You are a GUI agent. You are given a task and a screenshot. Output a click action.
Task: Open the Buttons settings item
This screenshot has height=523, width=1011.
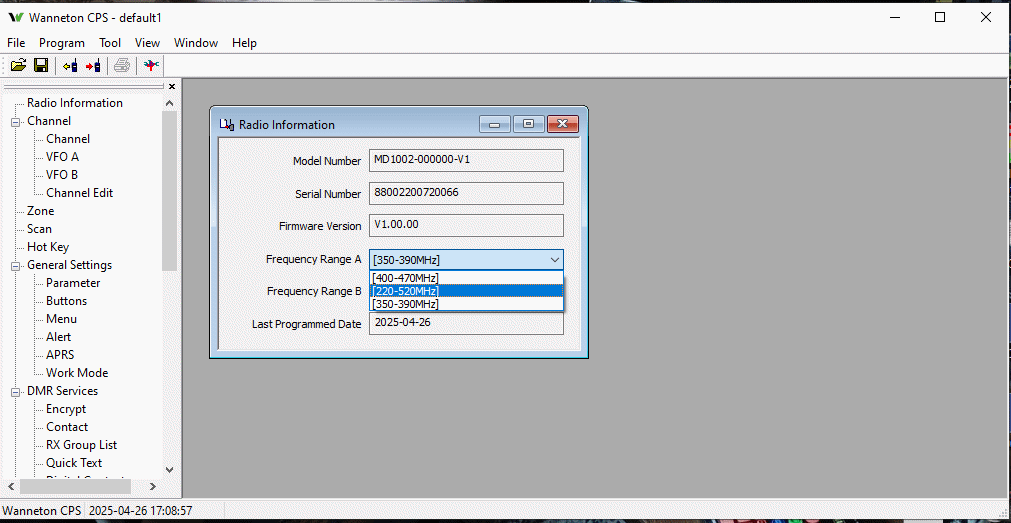click(x=66, y=301)
